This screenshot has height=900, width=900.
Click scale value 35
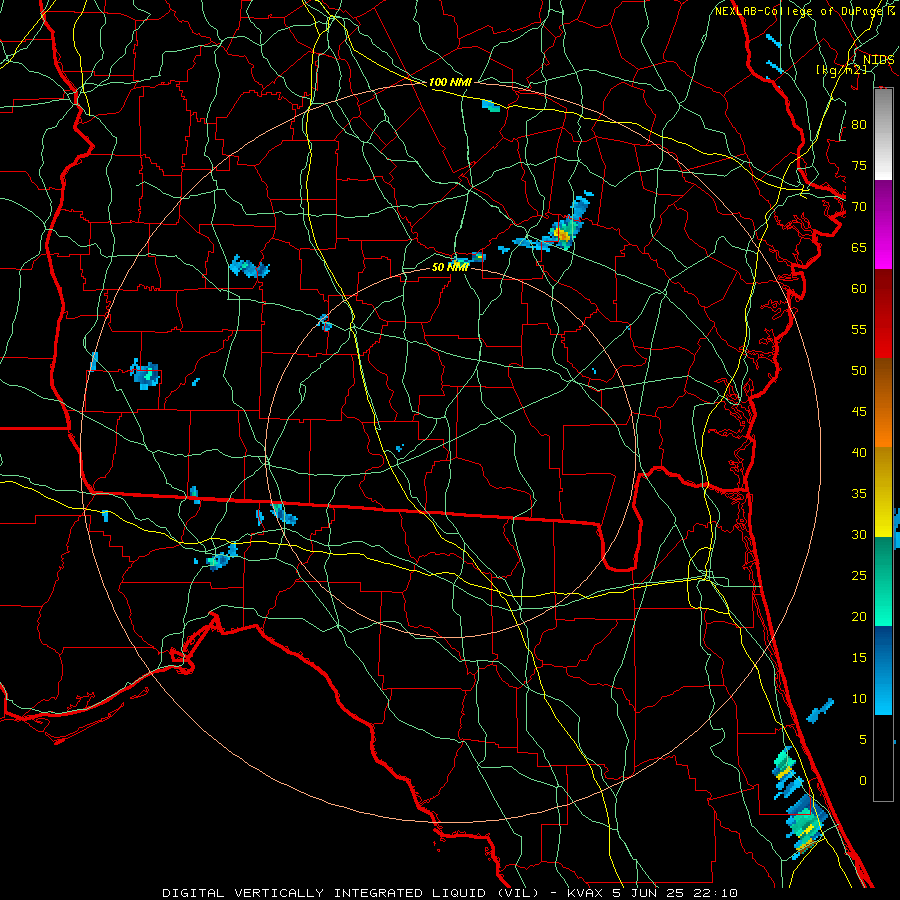(x=859, y=494)
